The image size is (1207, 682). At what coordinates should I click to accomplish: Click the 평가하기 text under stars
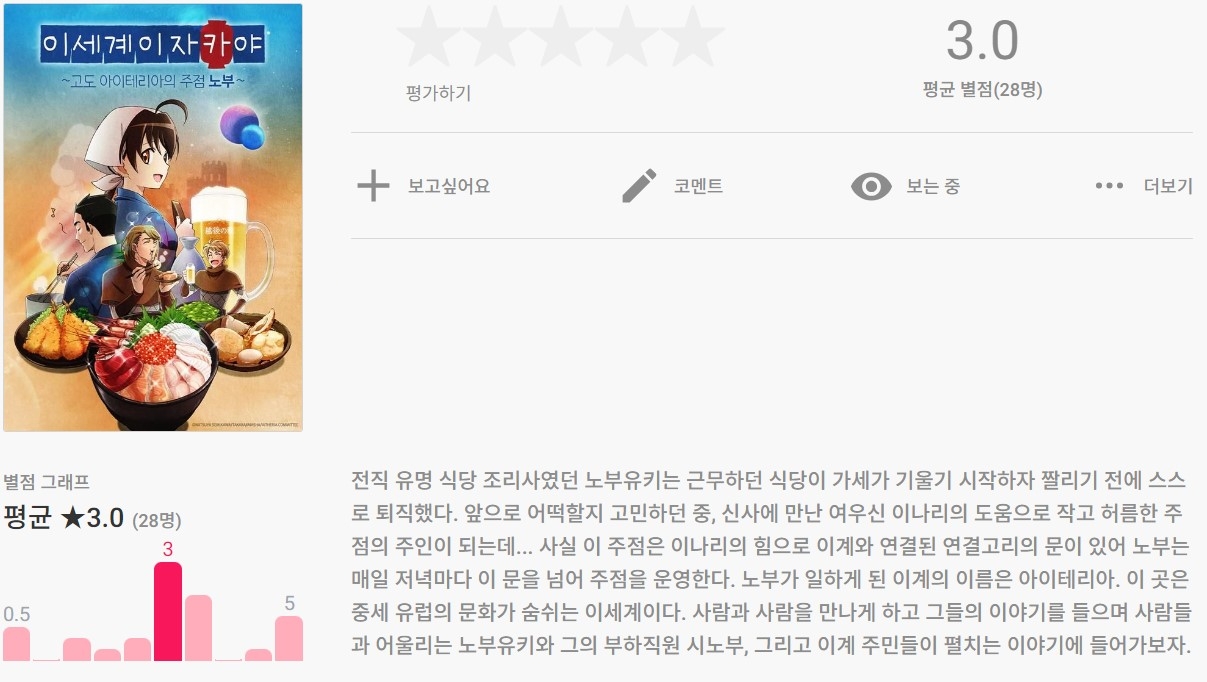438,93
